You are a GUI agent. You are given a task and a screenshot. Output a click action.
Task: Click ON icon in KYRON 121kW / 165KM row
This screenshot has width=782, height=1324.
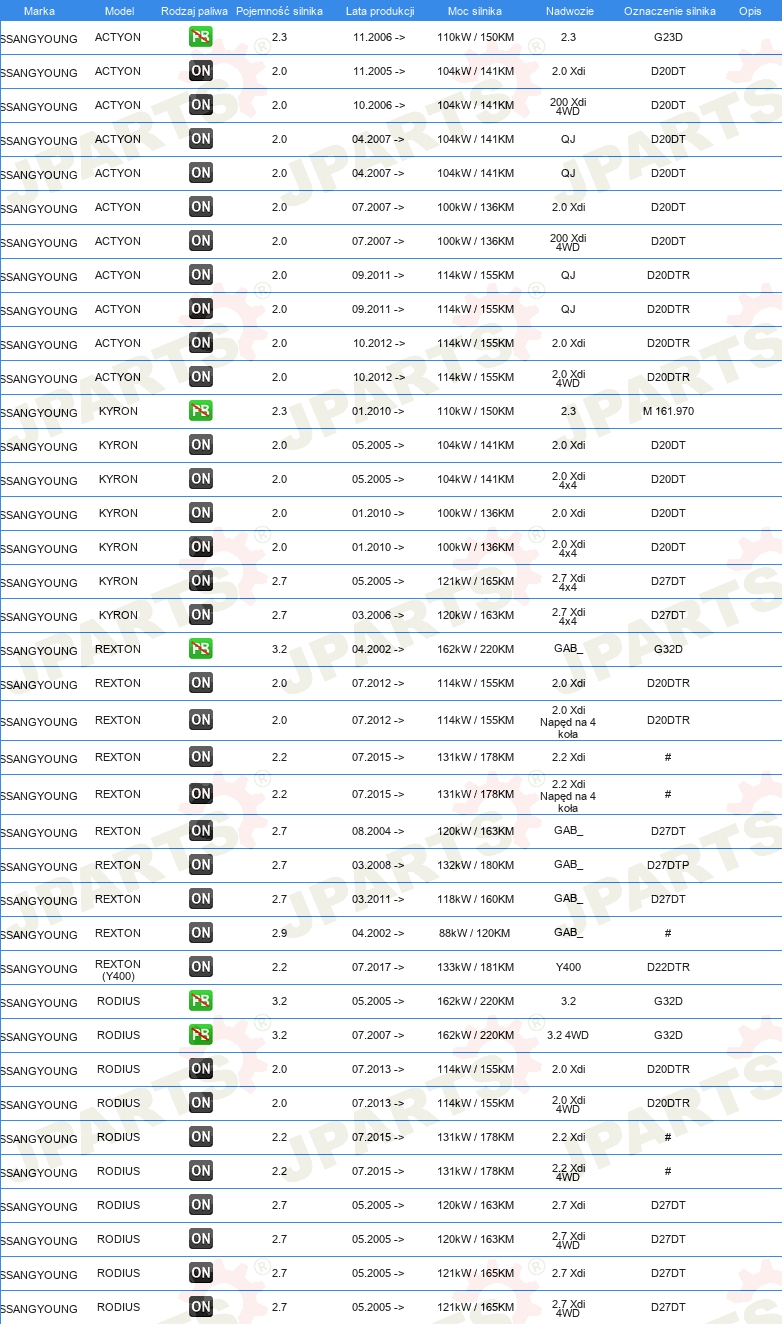coord(201,581)
